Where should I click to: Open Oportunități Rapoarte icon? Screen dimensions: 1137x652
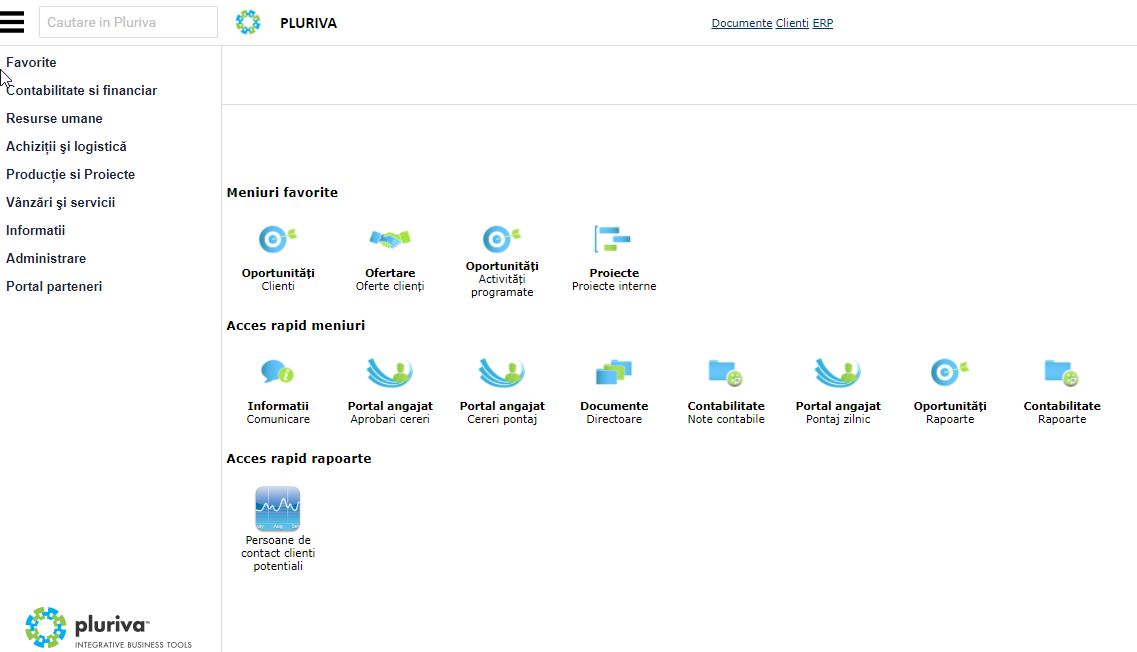coord(950,372)
